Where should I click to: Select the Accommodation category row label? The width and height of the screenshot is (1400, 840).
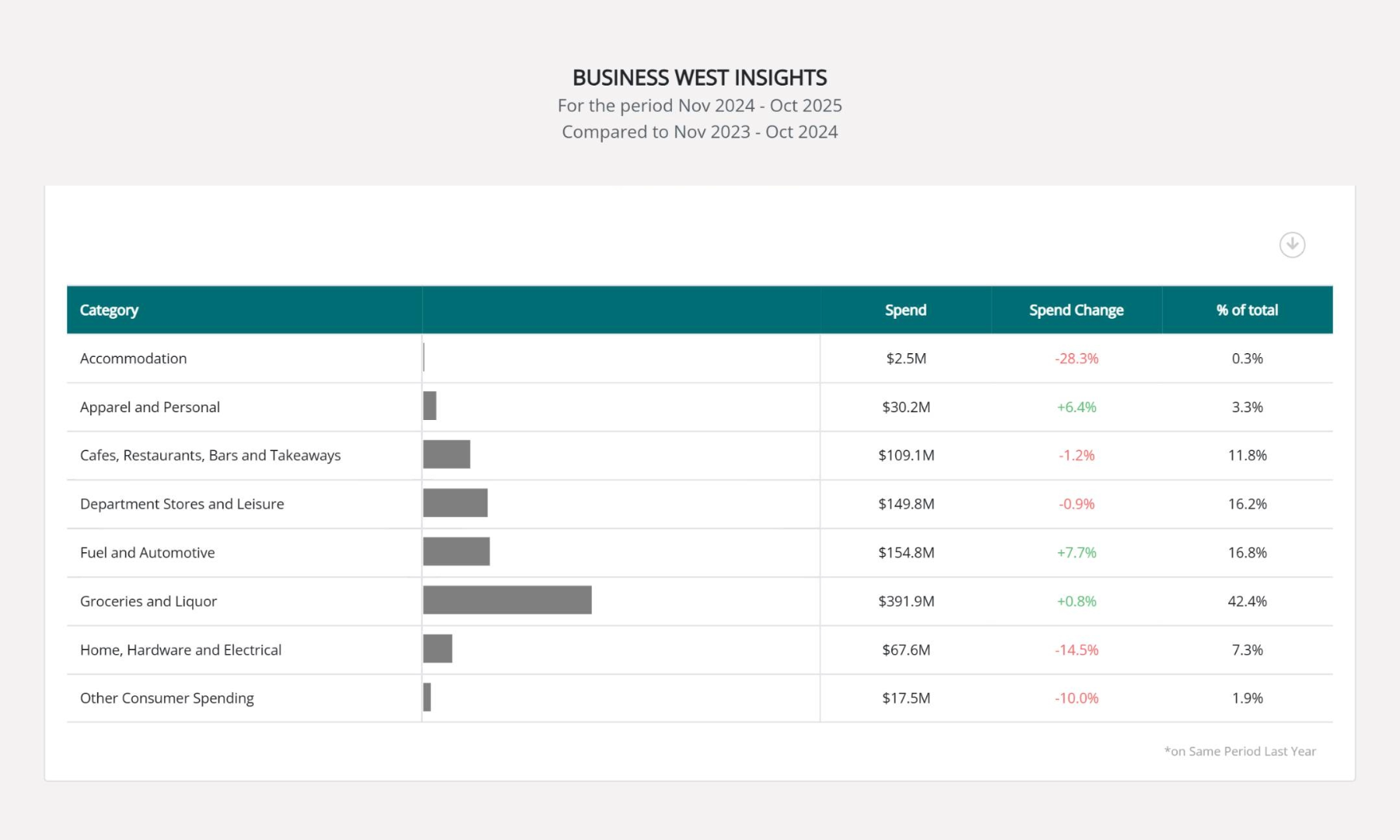click(x=134, y=359)
